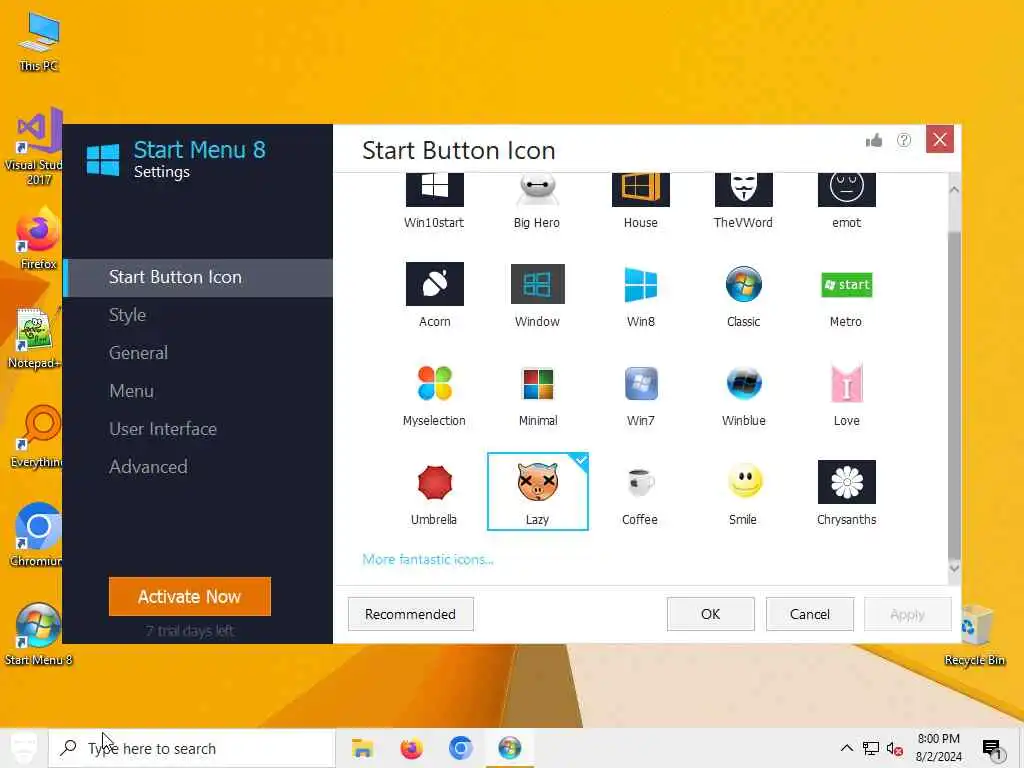Click the thumbs-up like icon
This screenshot has height=768, width=1024.
[x=874, y=140]
